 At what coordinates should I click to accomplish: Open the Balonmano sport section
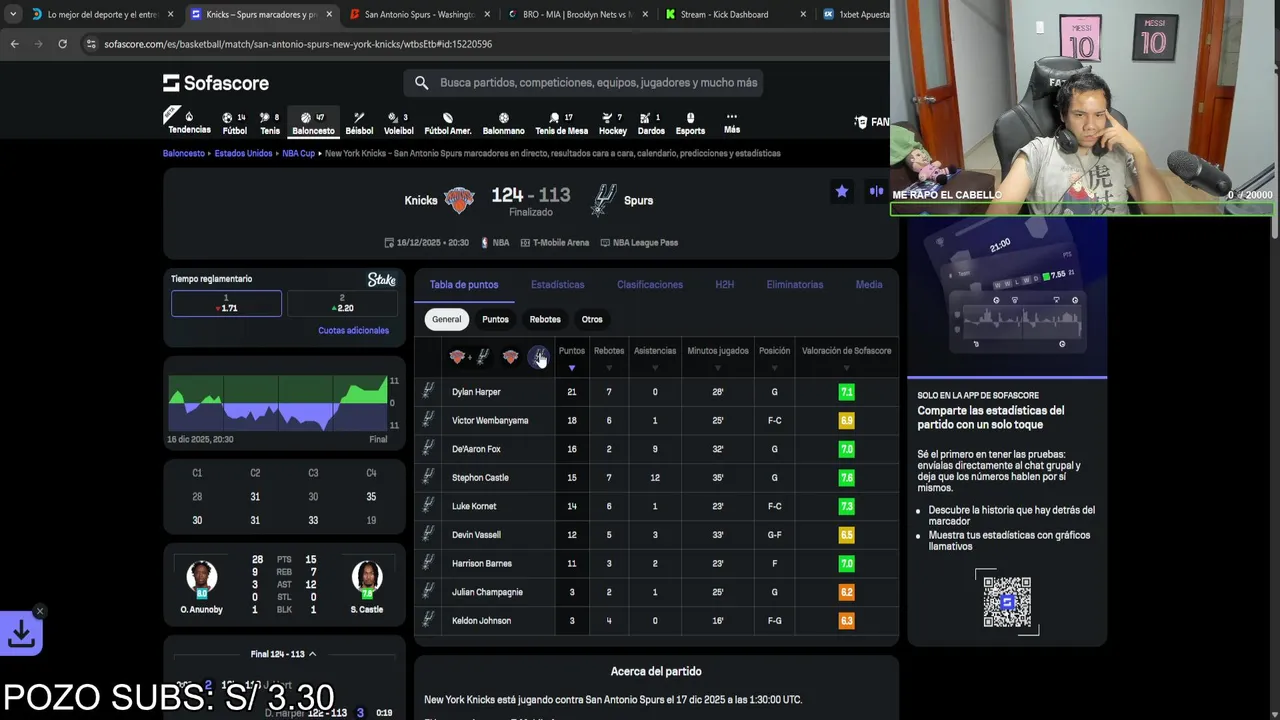(x=503, y=123)
